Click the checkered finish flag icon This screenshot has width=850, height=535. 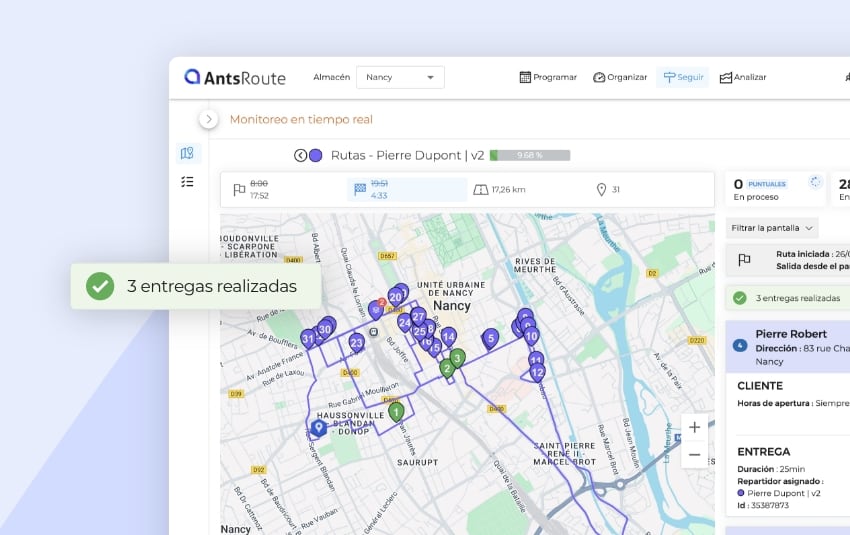tap(359, 190)
